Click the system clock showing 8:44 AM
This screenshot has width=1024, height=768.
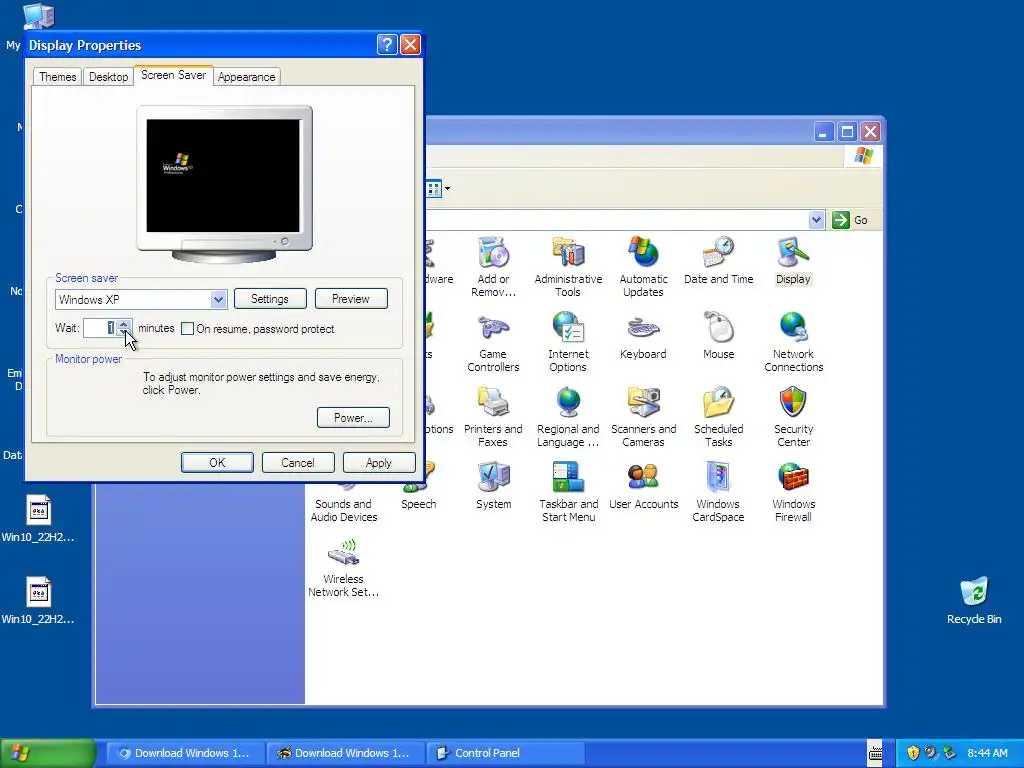click(987, 753)
